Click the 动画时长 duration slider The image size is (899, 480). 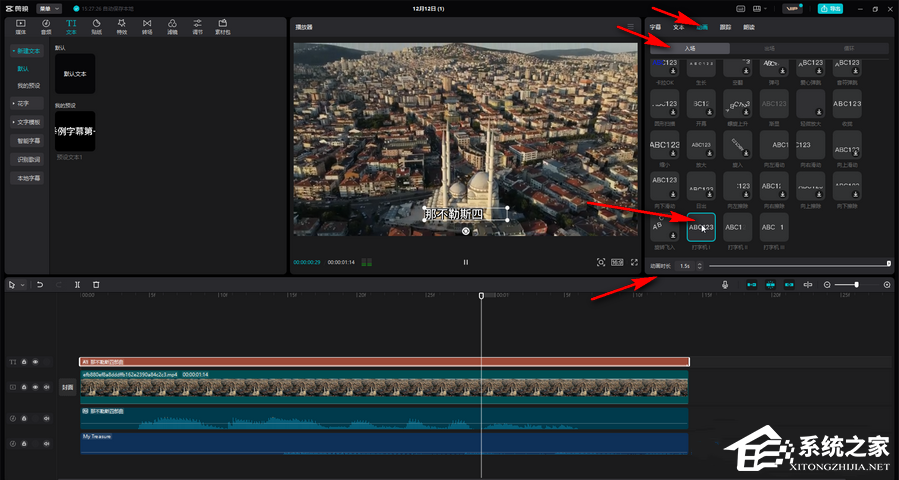coord(798,265)
